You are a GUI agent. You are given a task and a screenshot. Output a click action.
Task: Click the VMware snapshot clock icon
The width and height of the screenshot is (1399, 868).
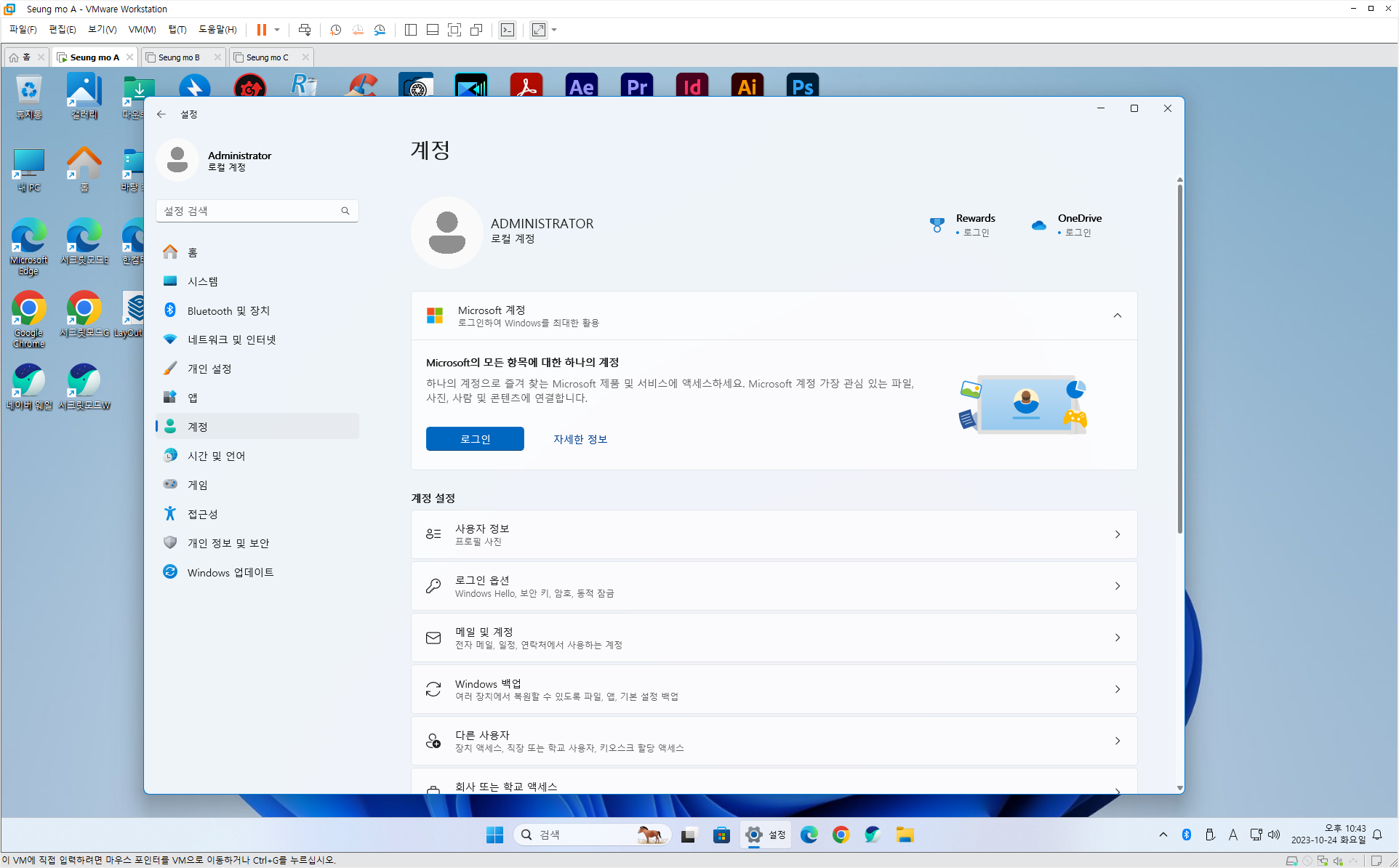(x=335, y=30)
